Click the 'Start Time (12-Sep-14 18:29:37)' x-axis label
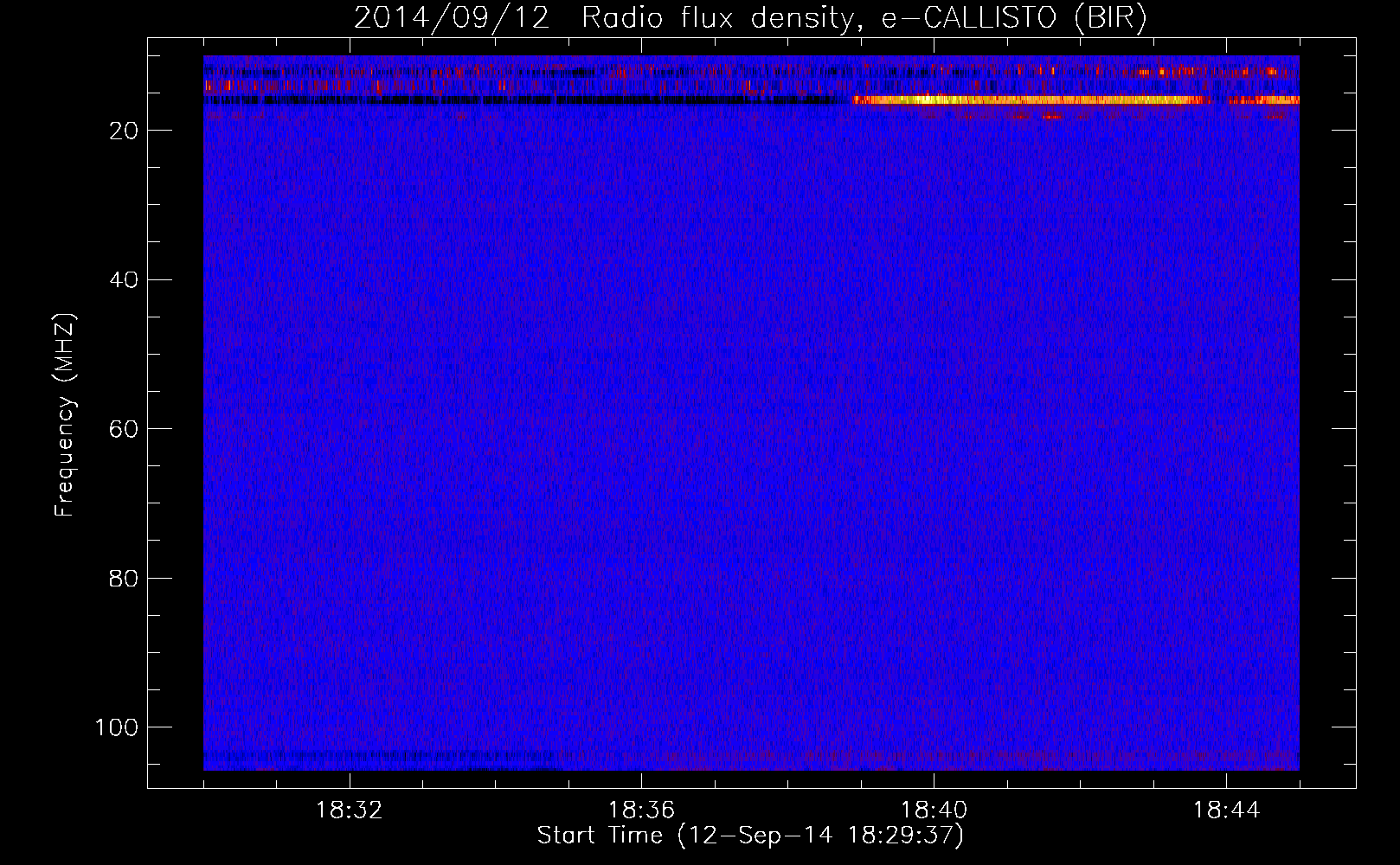1400x865 pixels. [750, 836]
